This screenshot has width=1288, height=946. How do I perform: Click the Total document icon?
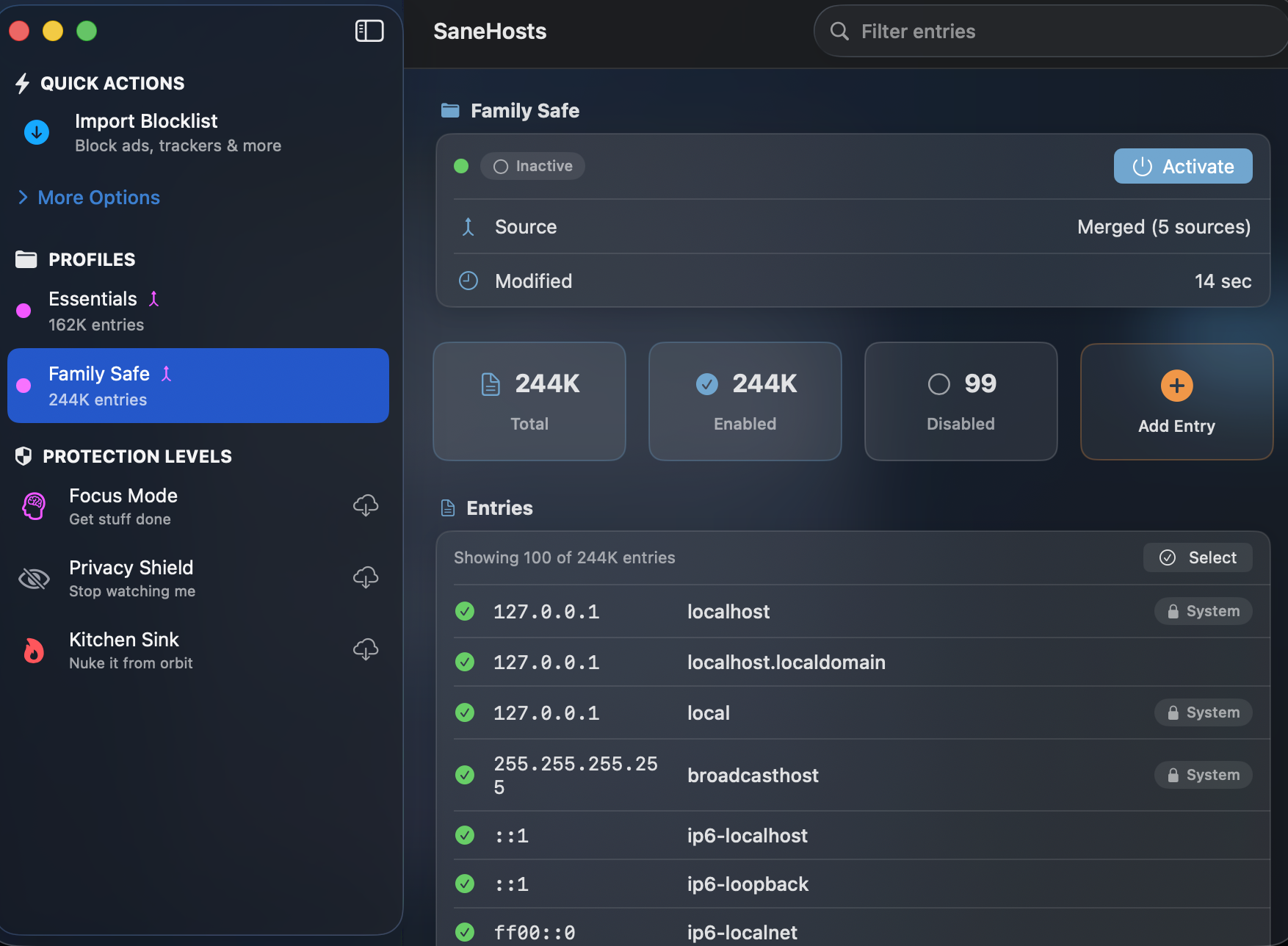(x=491, y=383)
